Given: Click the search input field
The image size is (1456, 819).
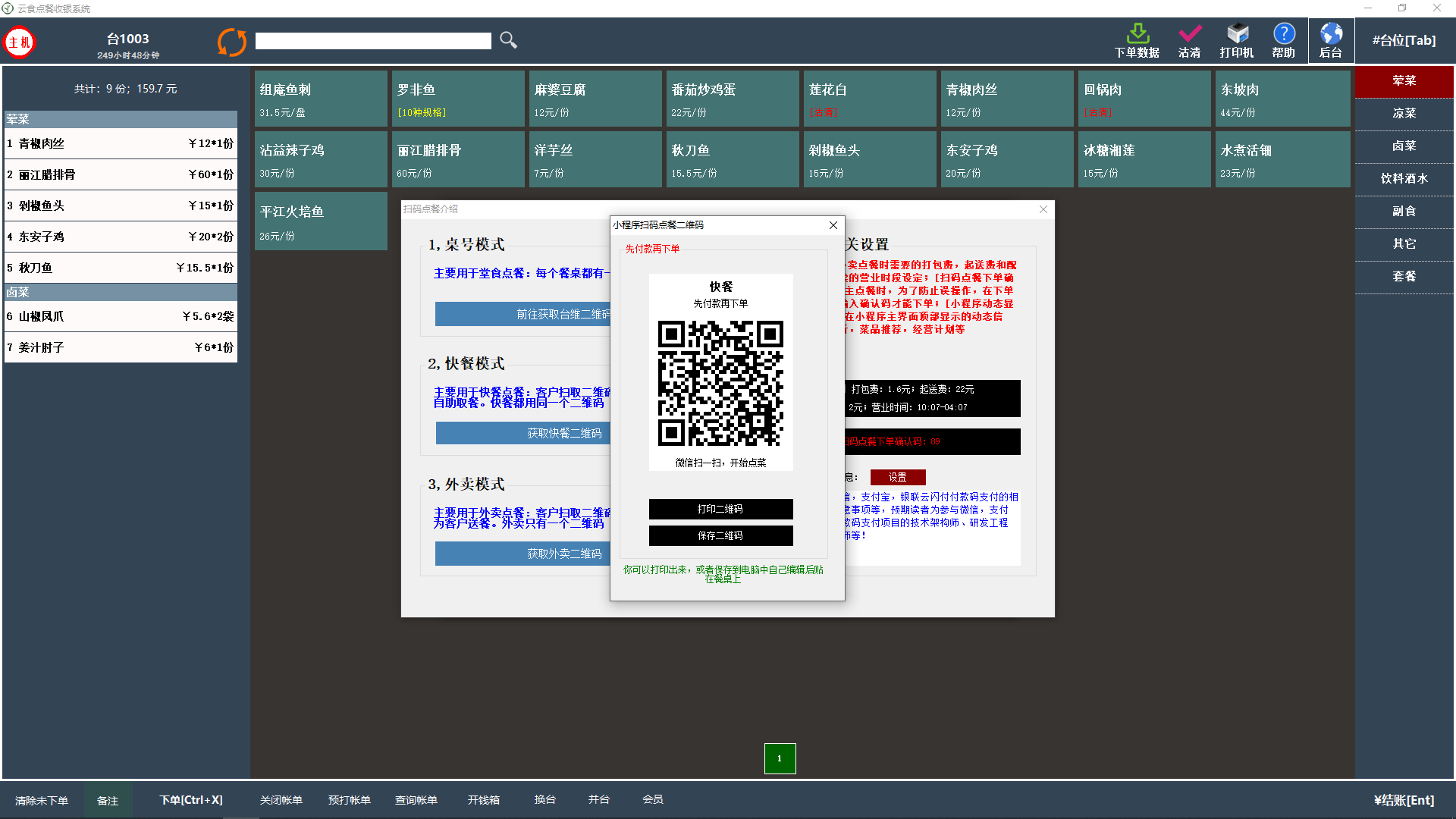Looking at the screenshot, I should pyautogui.click(x=373, y=41).
